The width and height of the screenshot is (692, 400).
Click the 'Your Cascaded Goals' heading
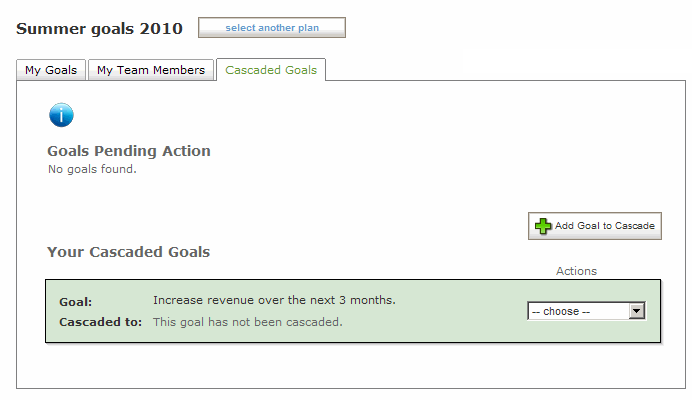coord(128,252)
